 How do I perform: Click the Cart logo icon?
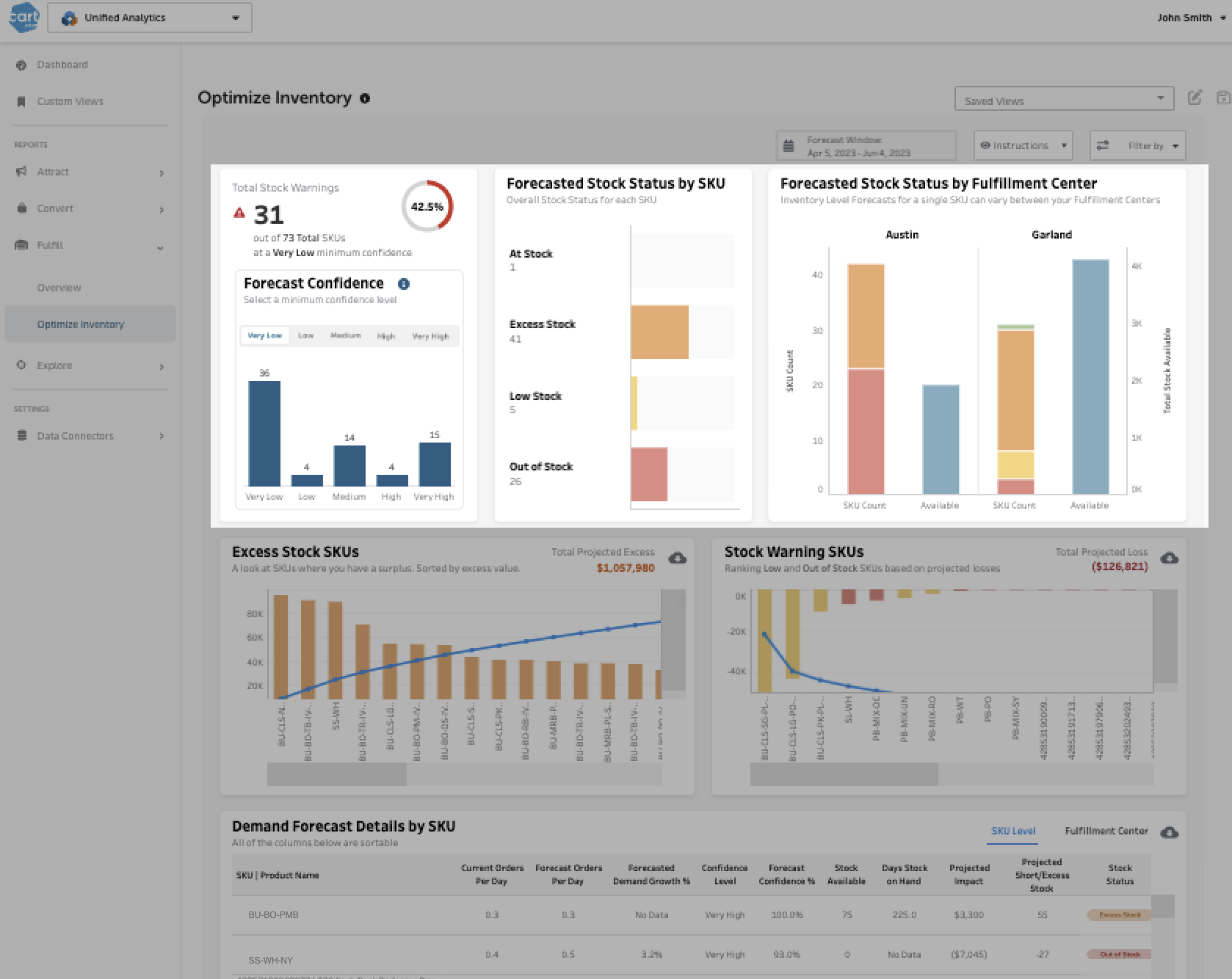(x=23, y=17)
